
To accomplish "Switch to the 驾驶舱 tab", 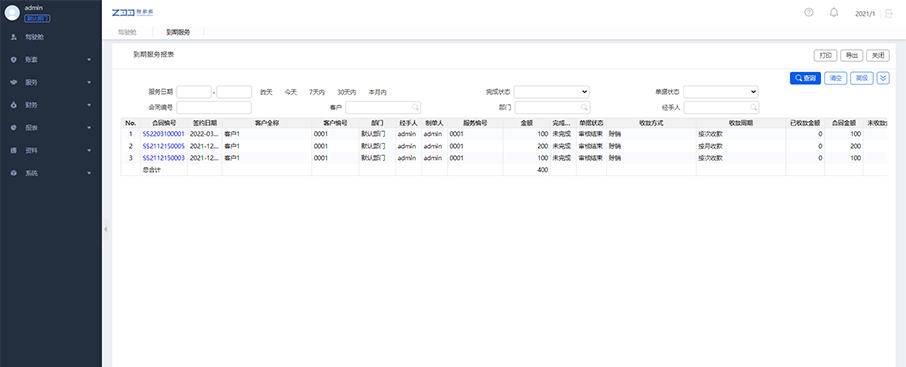I will click(x=127, y=32).
